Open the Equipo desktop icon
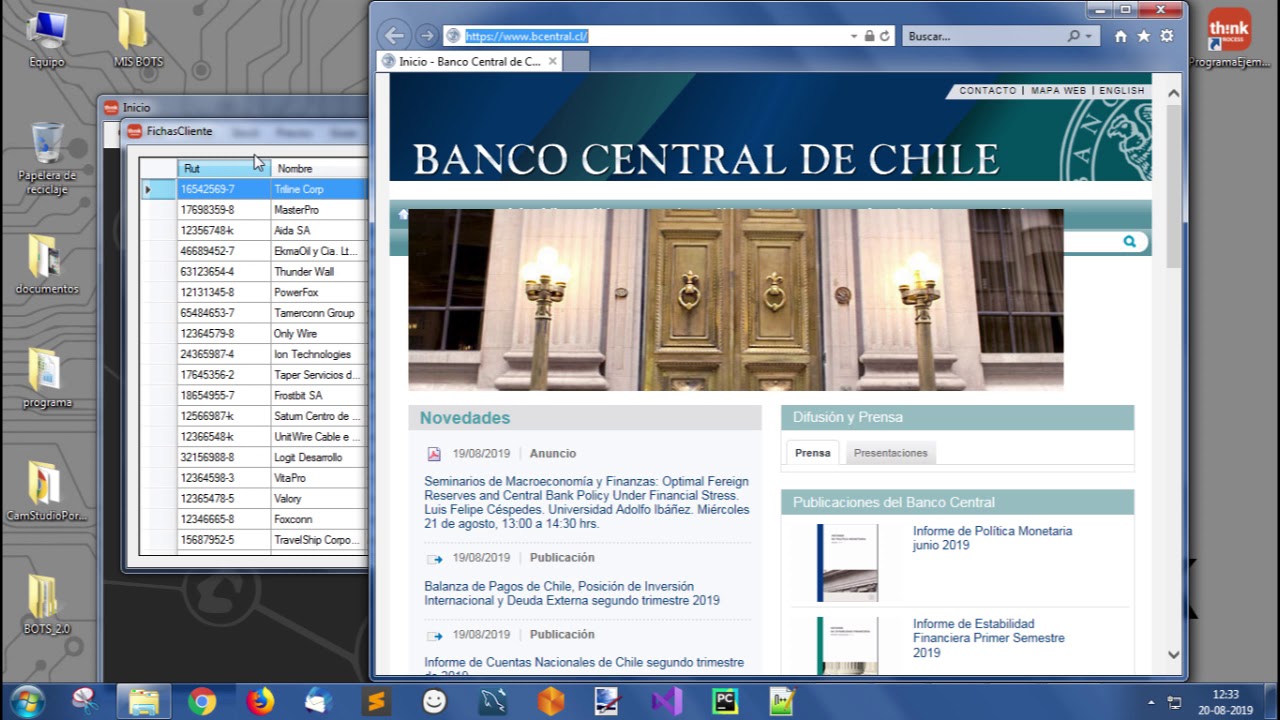This screenshot has height=720, width=1280. coord(47,38)
